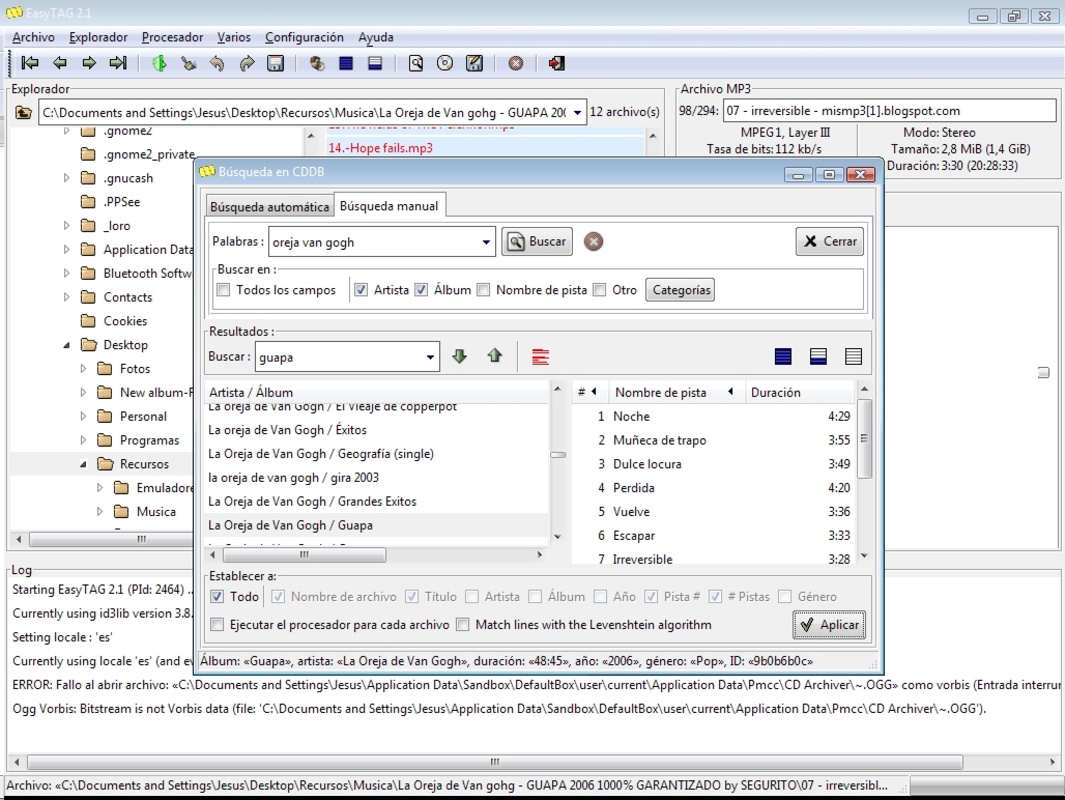This screenshot has height=800, width=1065.
Task: Click the Categorías button
Action: pyautogui.click(x=680, y=290)
